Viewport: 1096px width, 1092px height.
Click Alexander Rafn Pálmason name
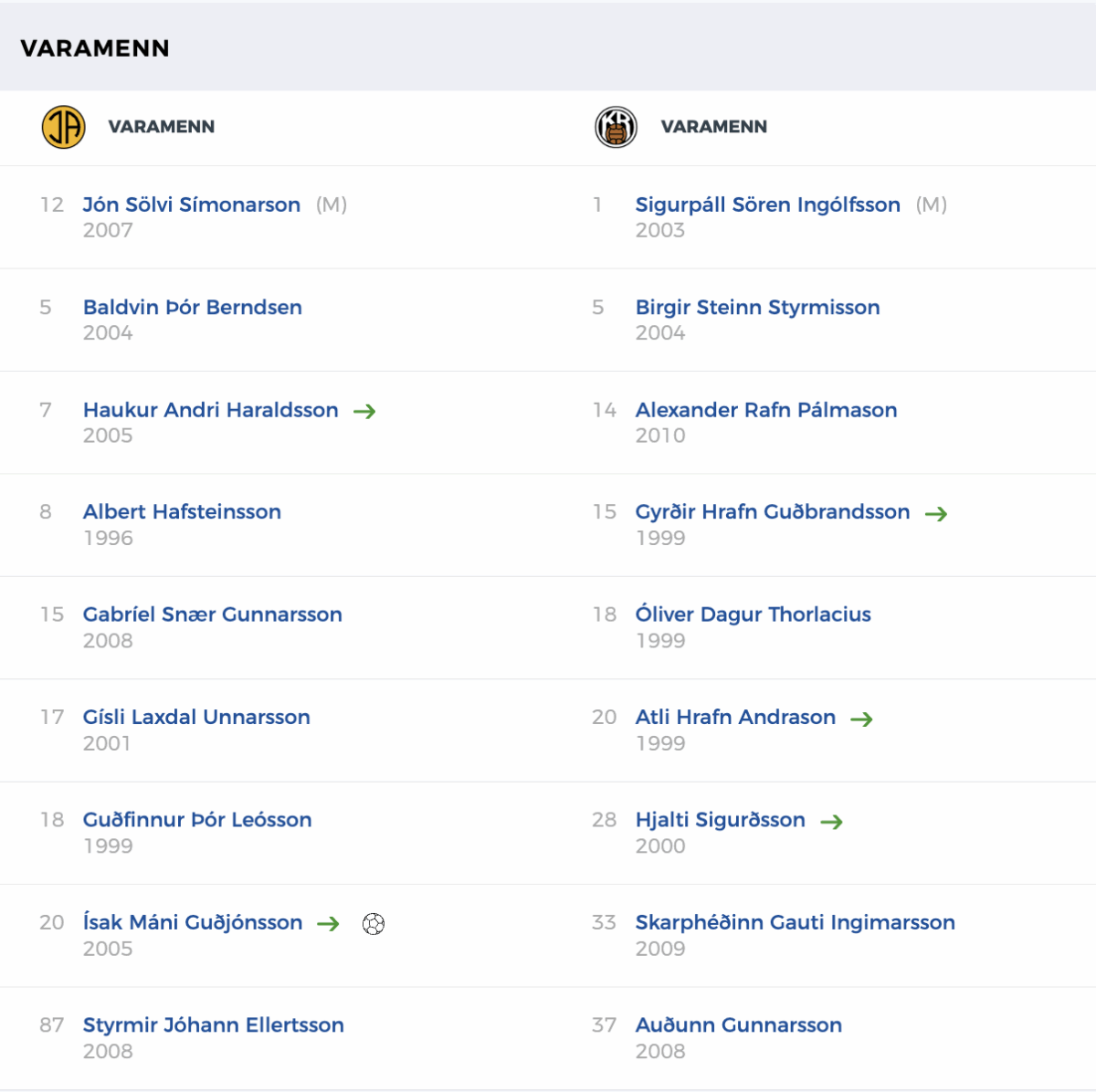(765, 410)
